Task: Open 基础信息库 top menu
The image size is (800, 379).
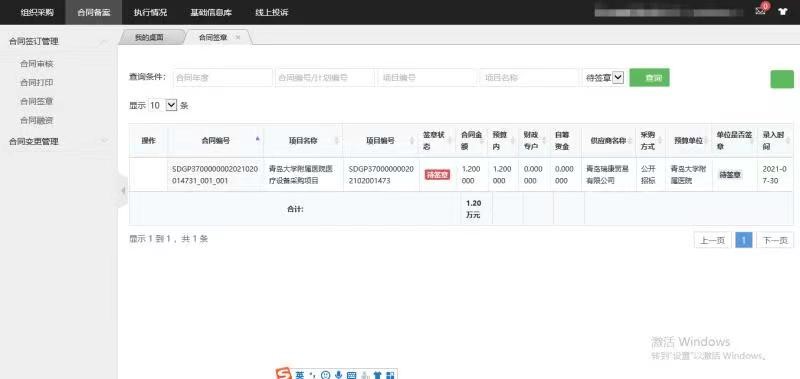Action: point(211,12)
